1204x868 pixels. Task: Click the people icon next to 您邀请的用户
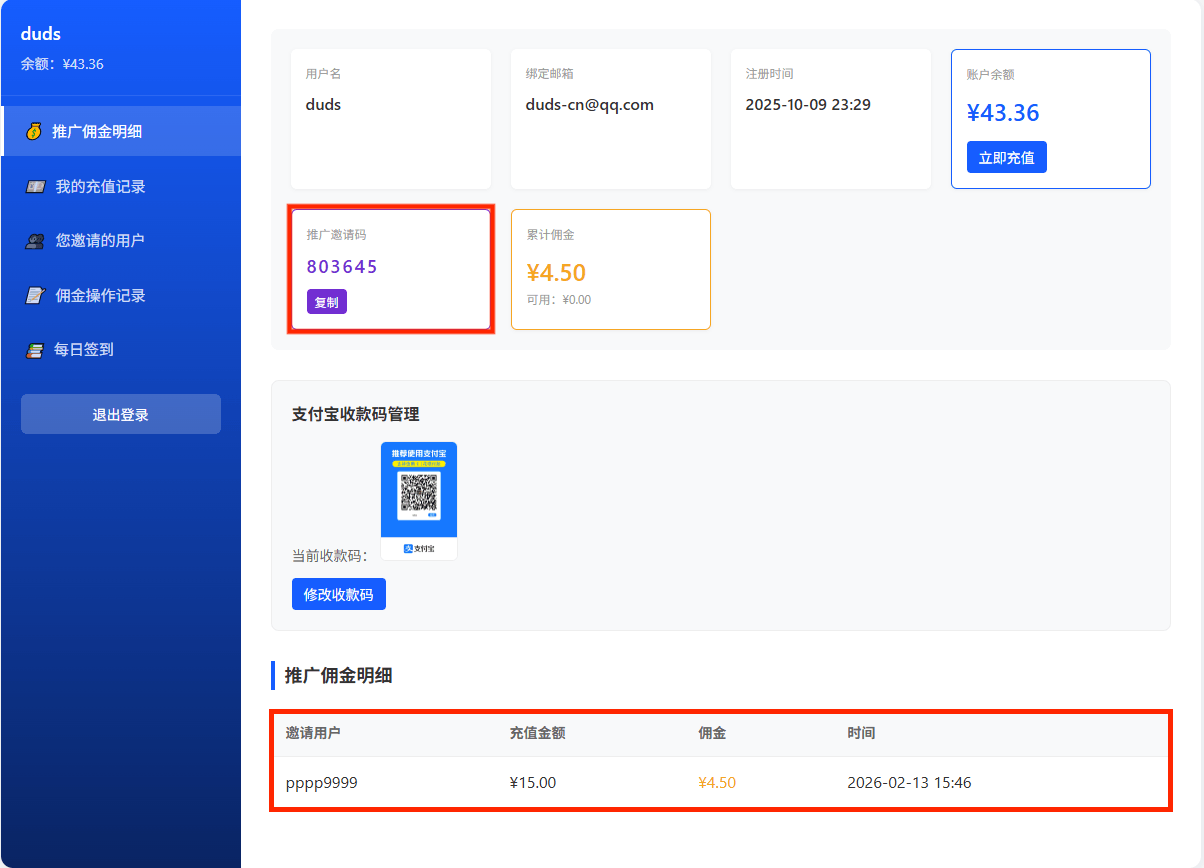click(x=33, y=240)
